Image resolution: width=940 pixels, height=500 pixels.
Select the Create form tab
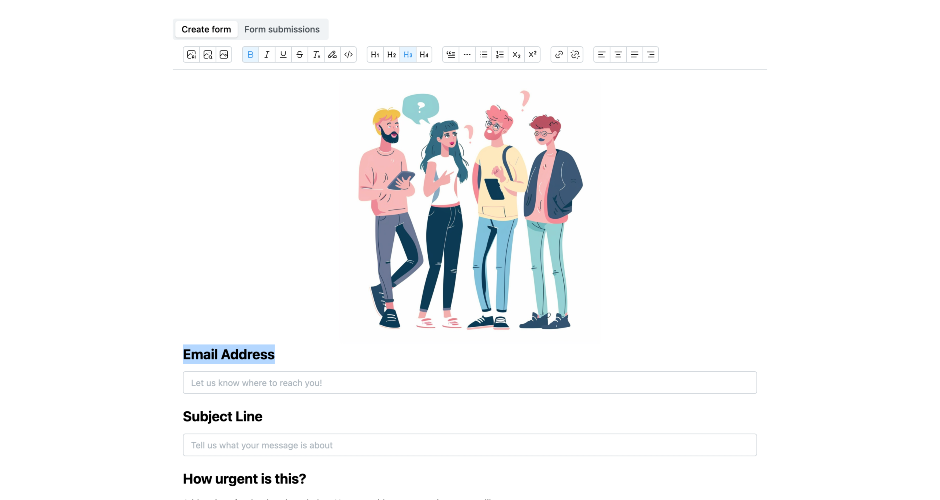coord(206,29)
